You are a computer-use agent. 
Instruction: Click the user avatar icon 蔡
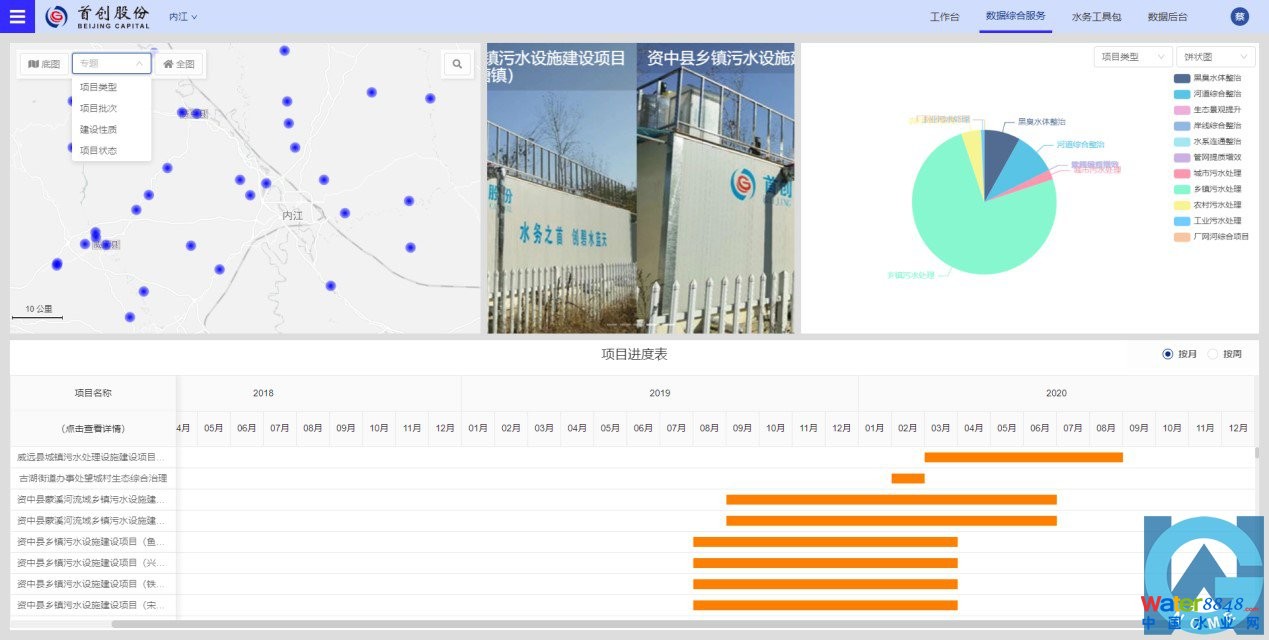[x=1239, y=16]
